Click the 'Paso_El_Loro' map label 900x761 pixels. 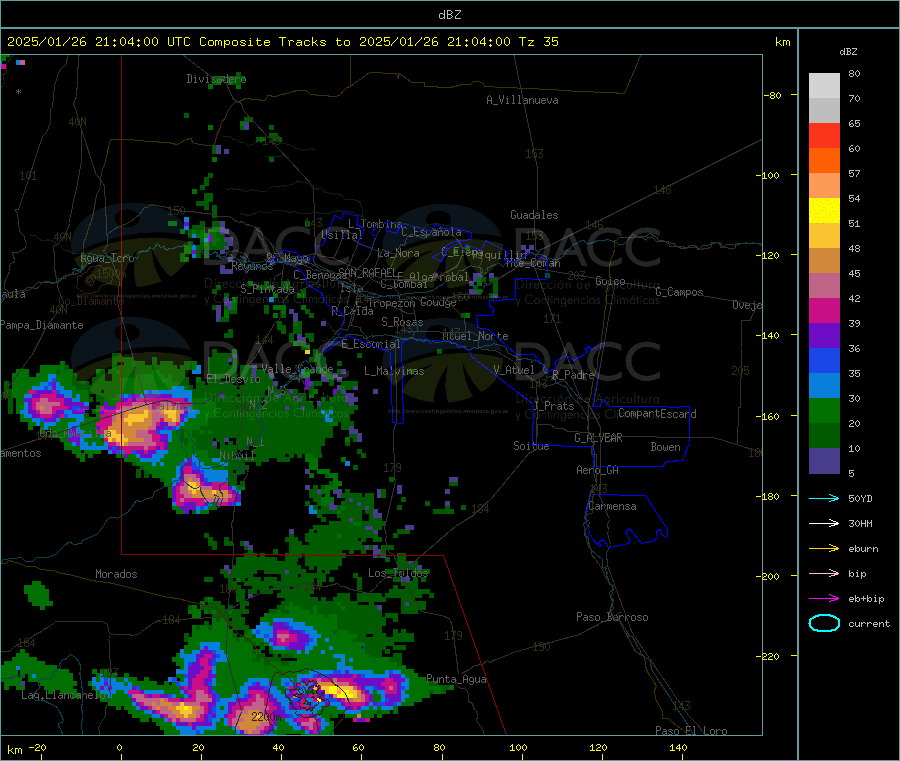pos(691,731)
